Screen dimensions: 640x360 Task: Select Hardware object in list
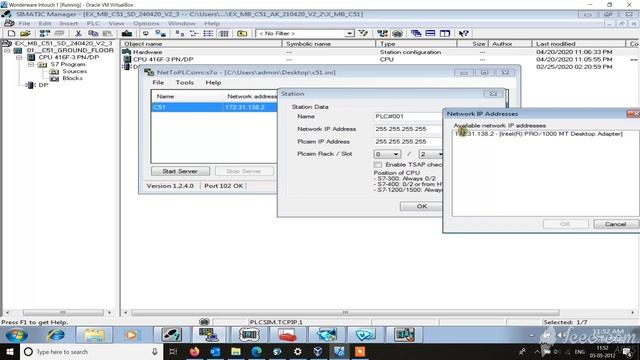(x=147, y=52)
